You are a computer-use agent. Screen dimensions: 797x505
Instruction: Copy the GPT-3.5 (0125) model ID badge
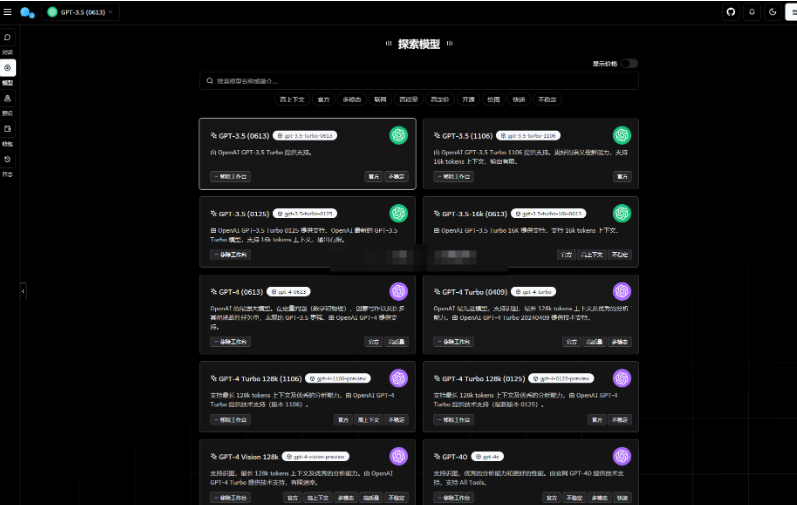coord(305,213)
